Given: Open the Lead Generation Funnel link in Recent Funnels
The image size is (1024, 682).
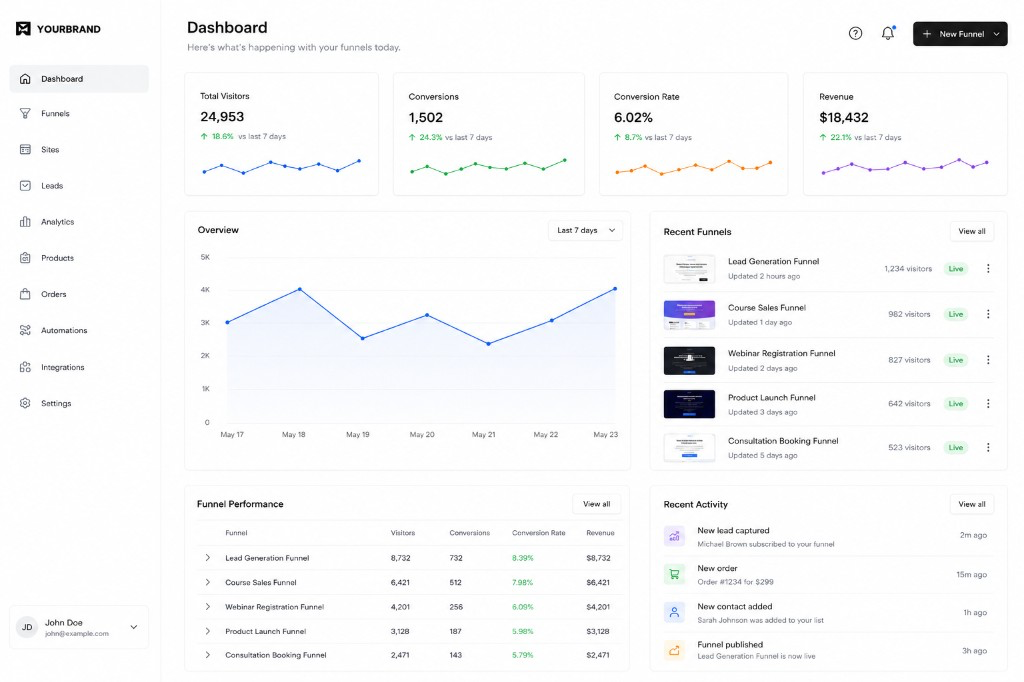Looking at the screenshot, I should point(773,261).
